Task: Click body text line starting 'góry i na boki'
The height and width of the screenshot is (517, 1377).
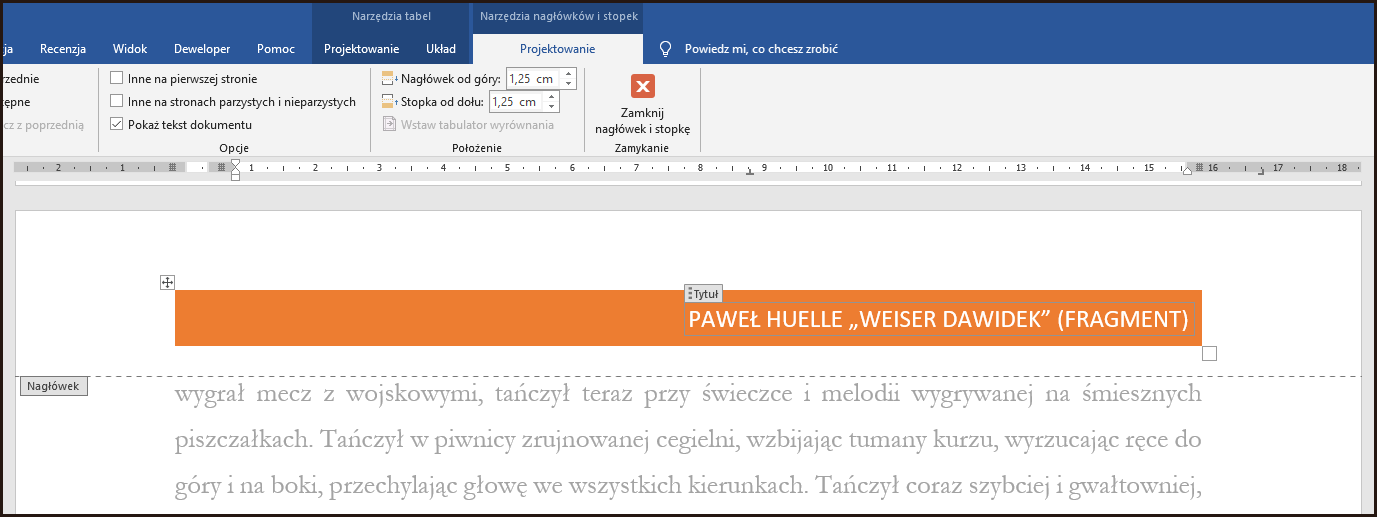Action: coord(688,487)
